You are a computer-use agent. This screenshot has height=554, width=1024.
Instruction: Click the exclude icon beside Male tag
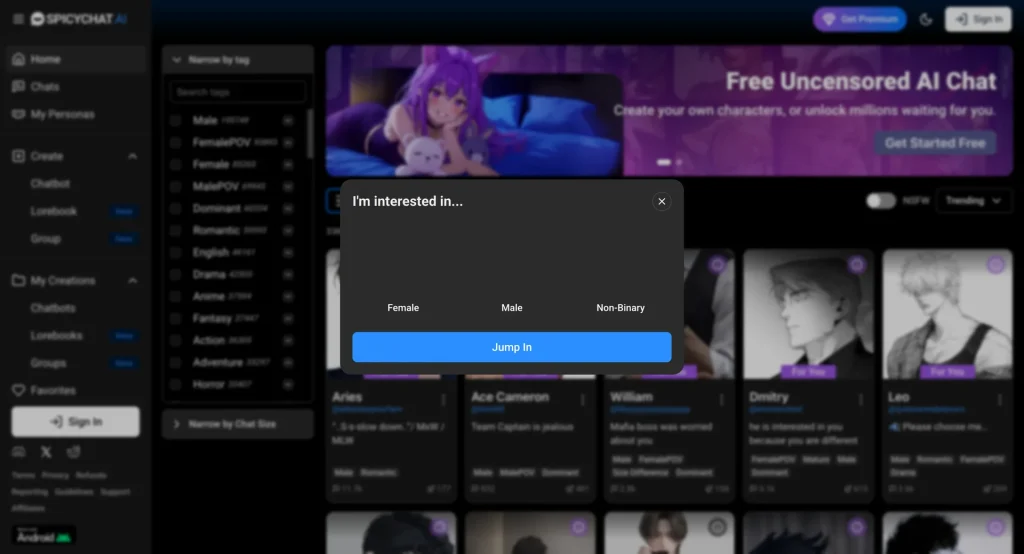coord(288,120)
